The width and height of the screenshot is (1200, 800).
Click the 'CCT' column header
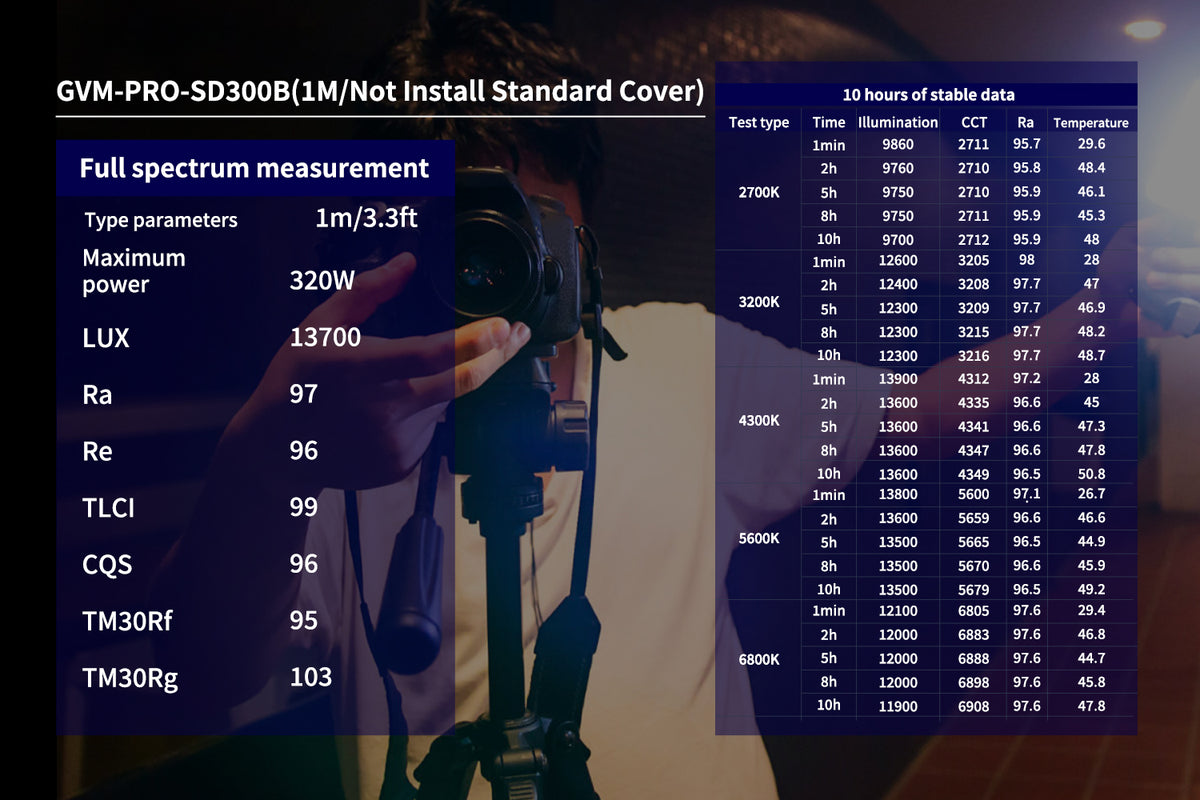(974, 122)
